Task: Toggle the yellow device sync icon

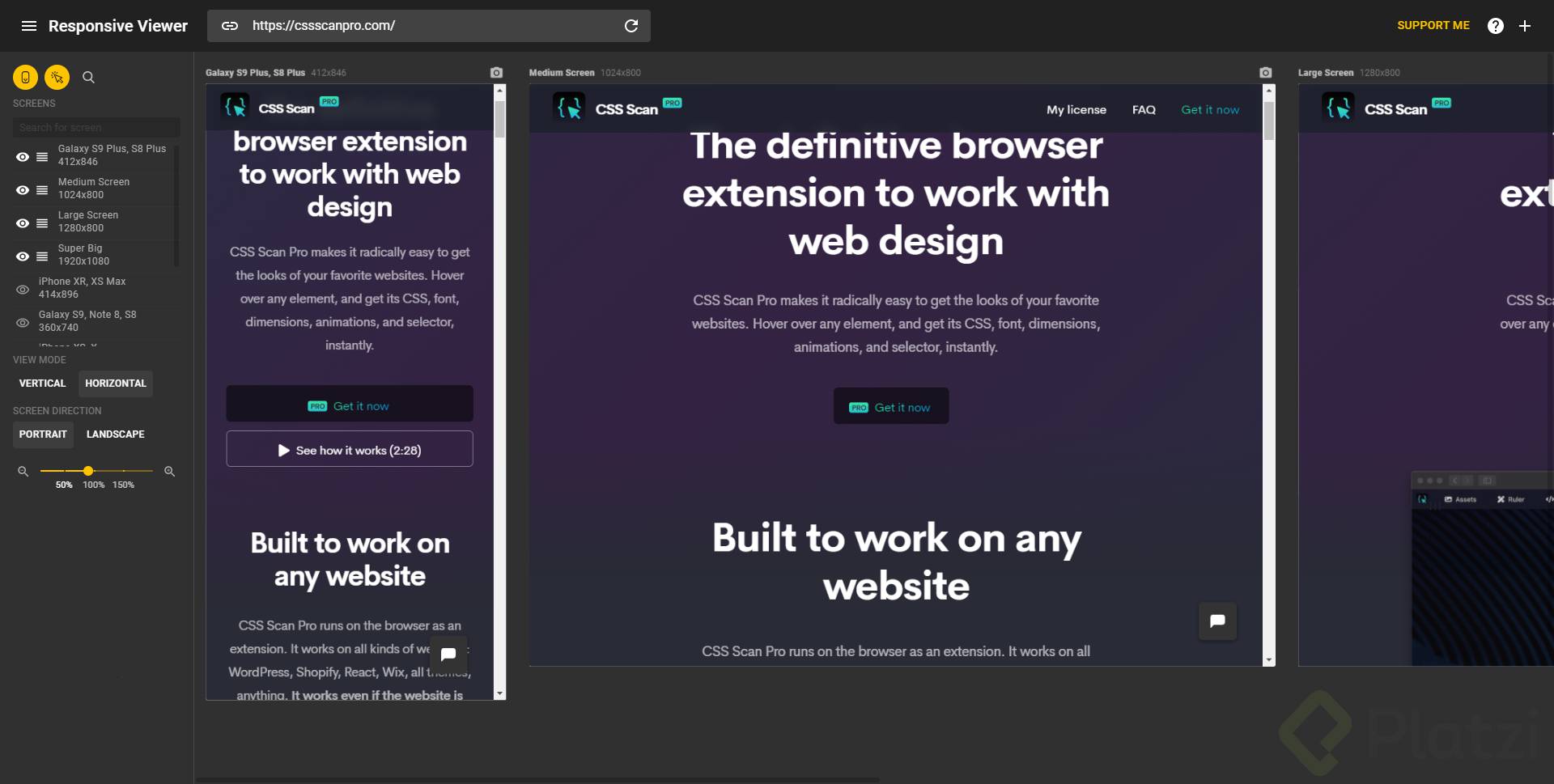Action: (x=25, y=77)
